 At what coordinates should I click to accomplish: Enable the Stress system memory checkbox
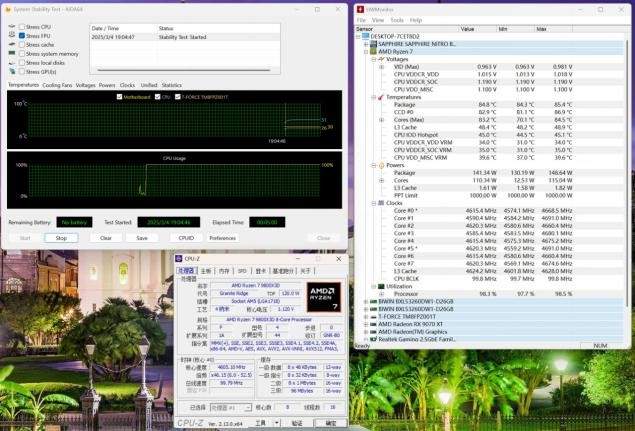22,53
